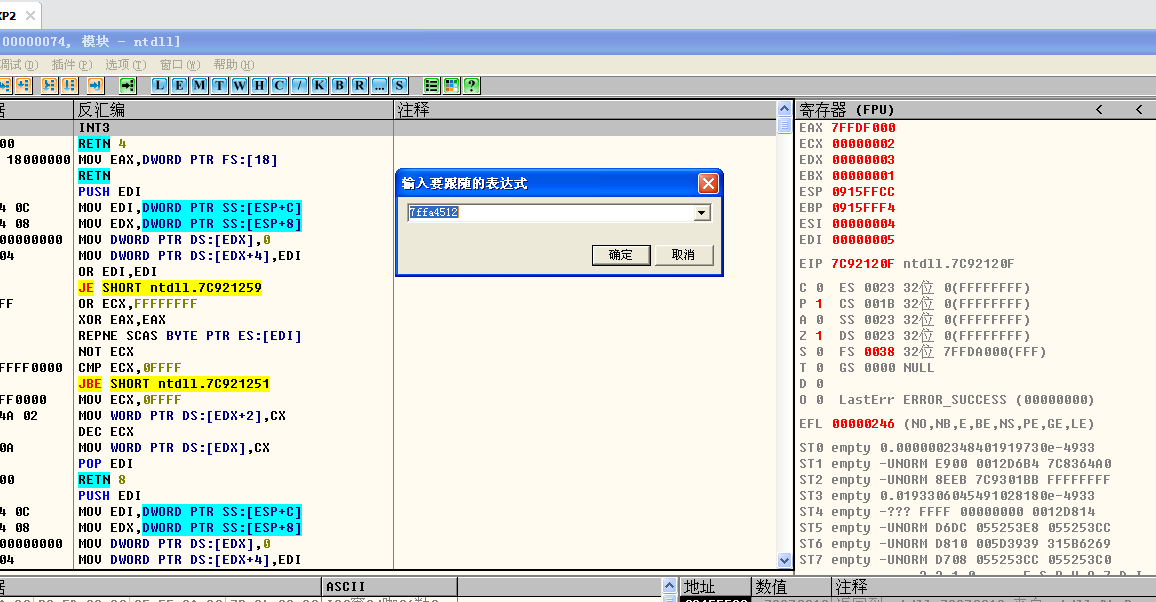
Task: Show Executable modules via the E button
Action: coord(179,85)
